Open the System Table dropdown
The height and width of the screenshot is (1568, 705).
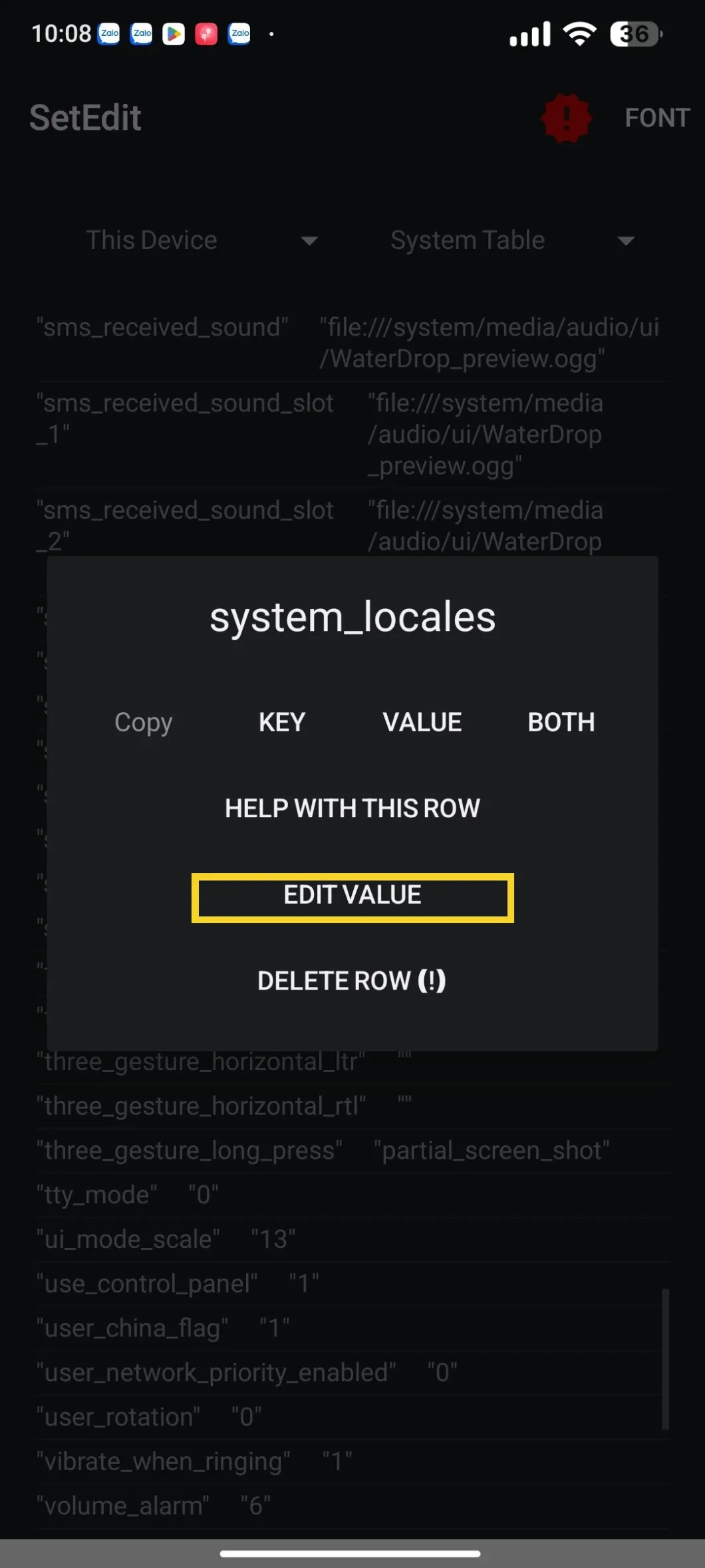point(512,240)
